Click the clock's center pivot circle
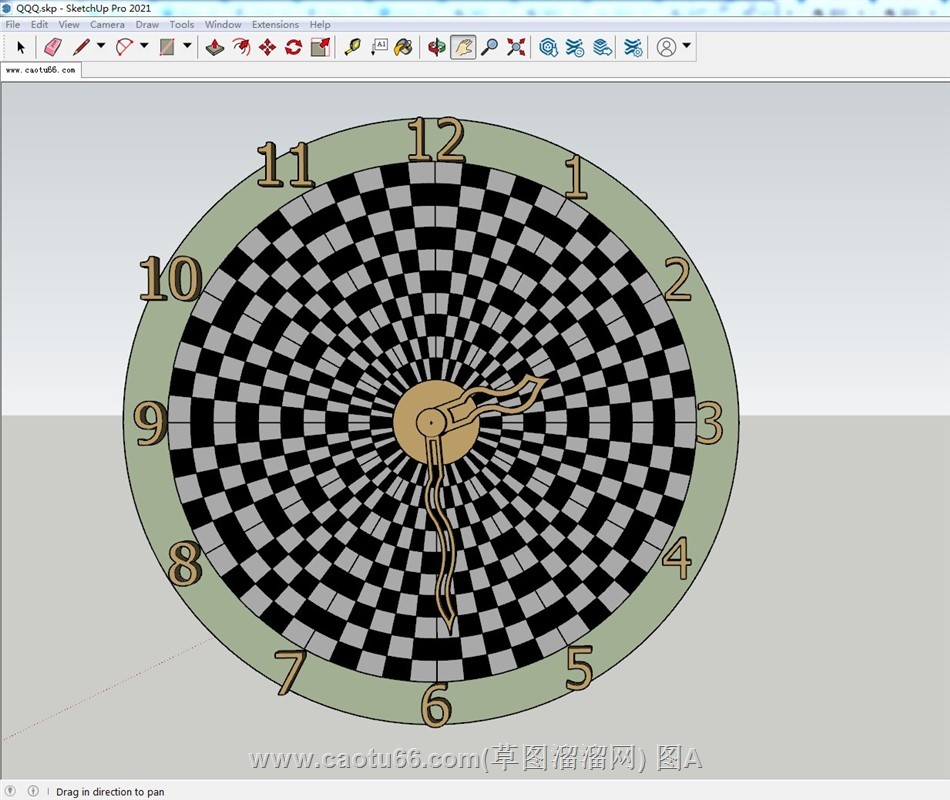 click(x=431, y=421)
